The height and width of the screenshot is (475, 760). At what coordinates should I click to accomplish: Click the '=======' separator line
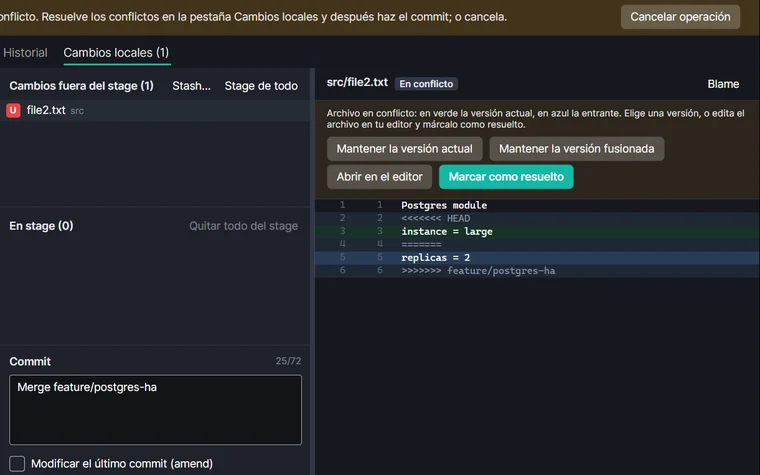[x=537, y=244]
